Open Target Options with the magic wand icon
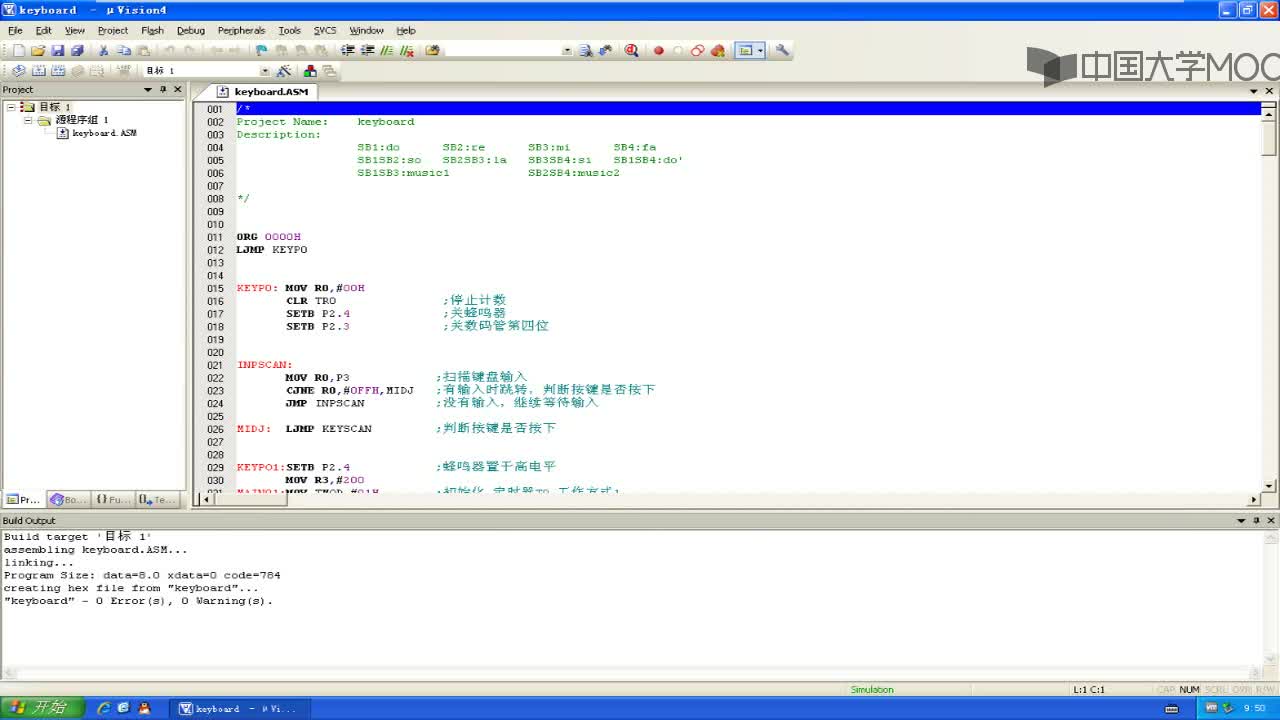This screenshot has width=1280, height=720. pos(283,71)
